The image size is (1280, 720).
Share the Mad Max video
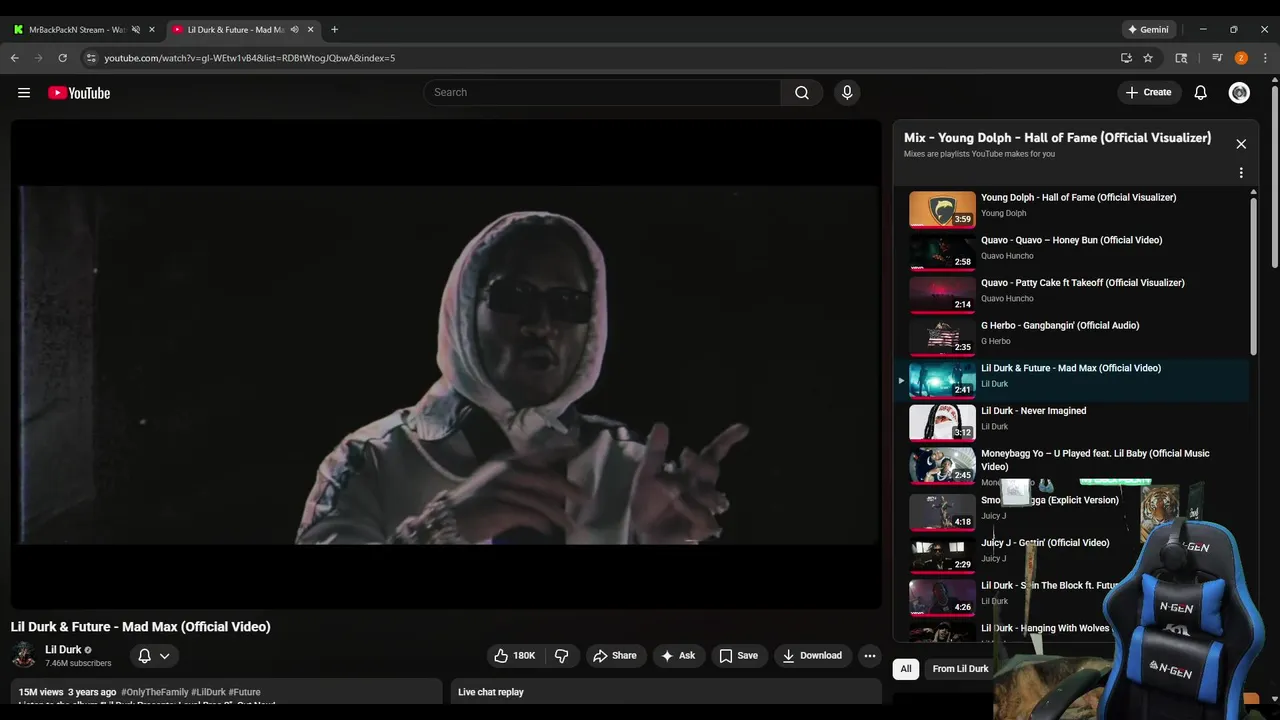tap(614, 656)
